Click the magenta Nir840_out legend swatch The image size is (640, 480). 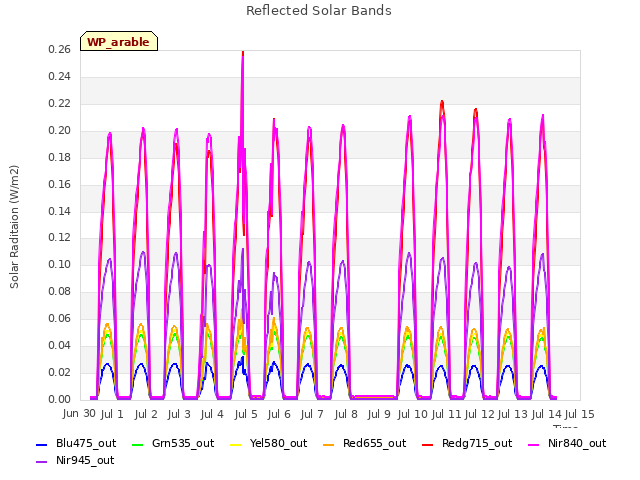point(533,444)
